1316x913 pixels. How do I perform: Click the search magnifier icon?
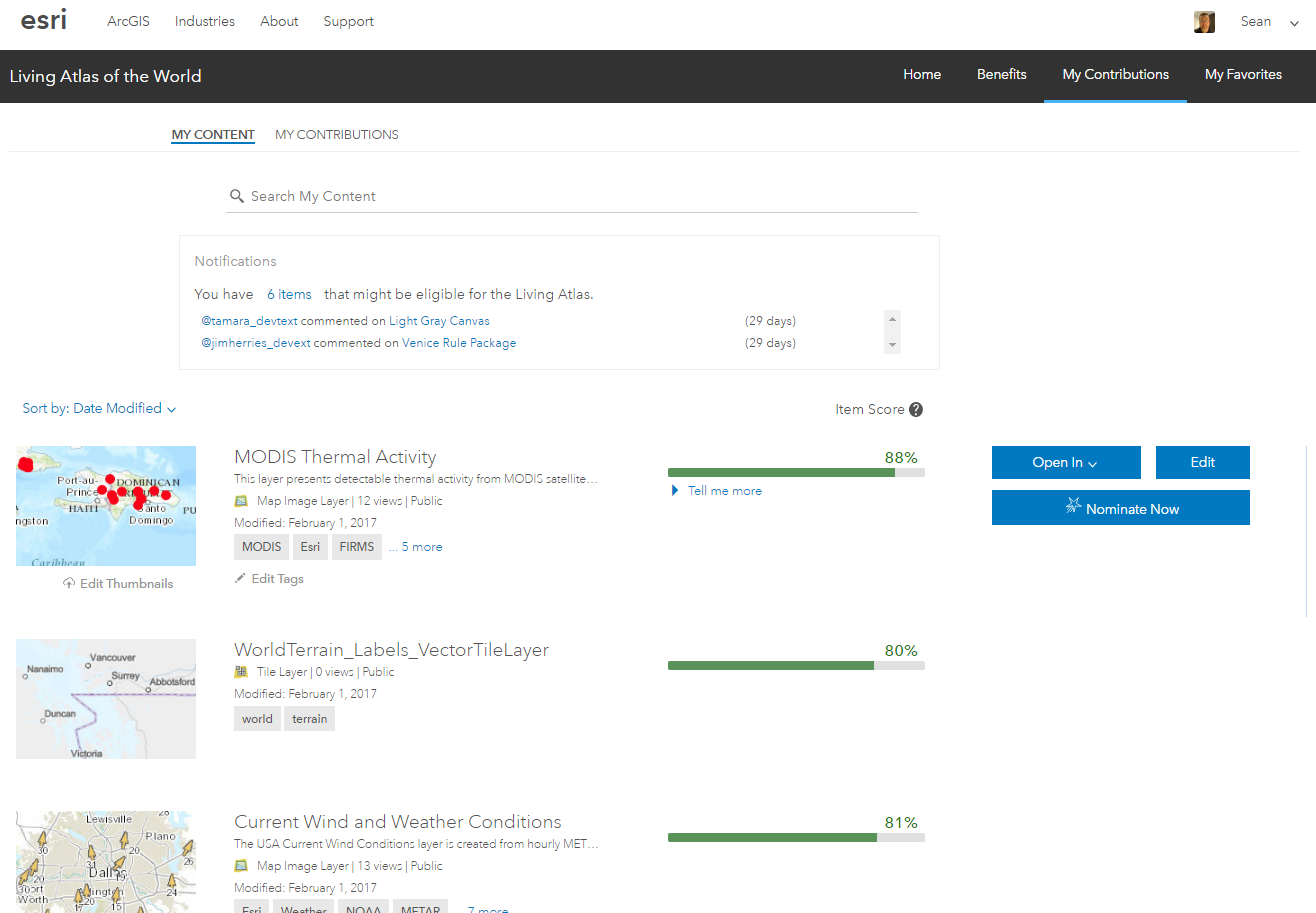click(237, 197)
